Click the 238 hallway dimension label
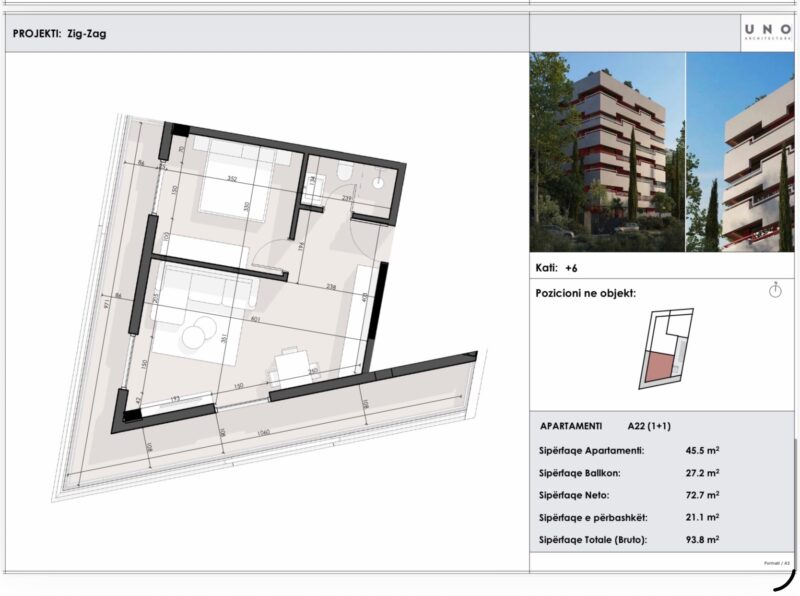Image resolution: width=800 pixels, height=596 pixels. click(331, 287)
